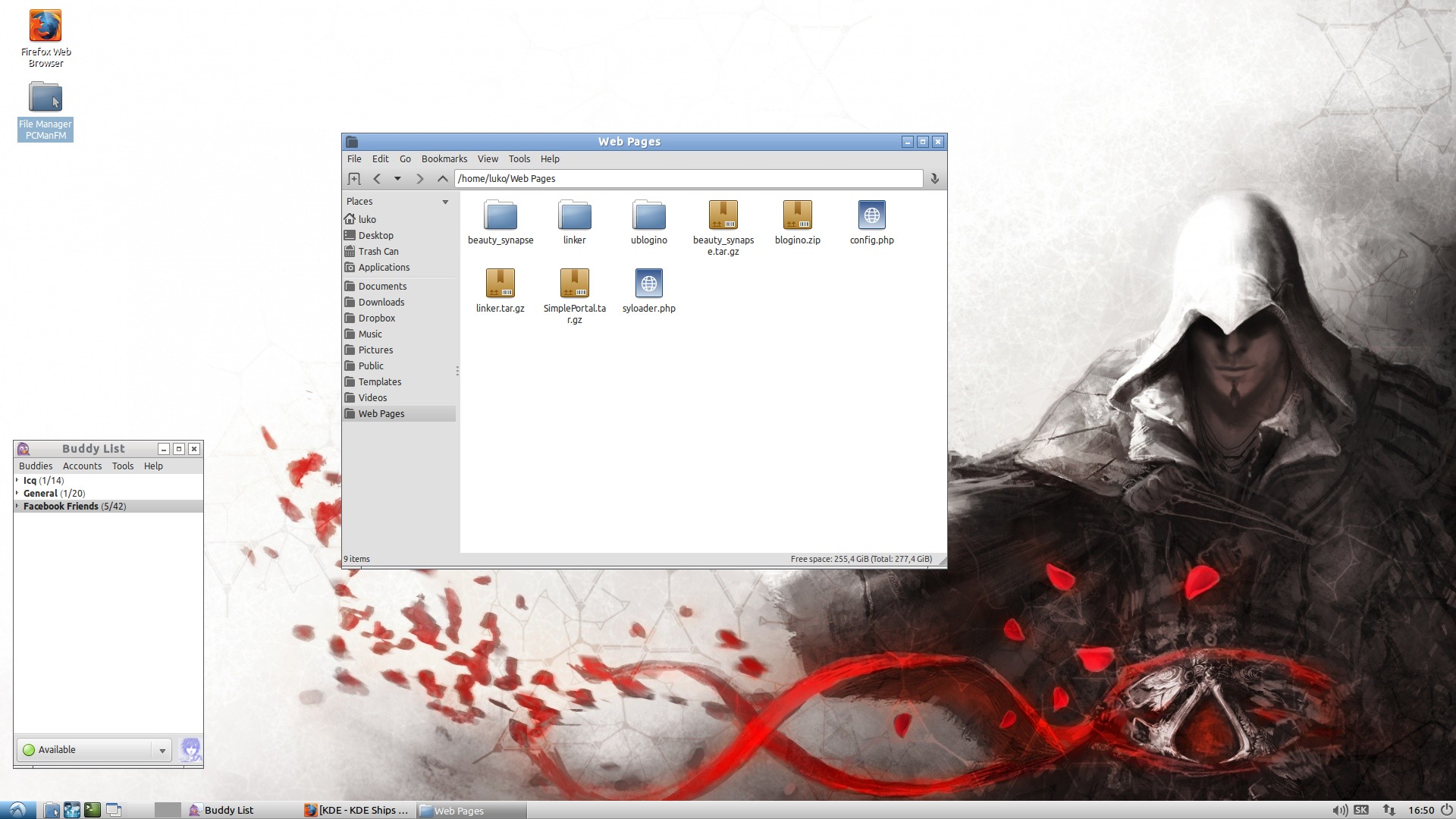Image resolution: width=1456 pixels, height=819 pixels.
Task: Select Web Pages bookmark in sidebar
Action: [x=399, y=413]
